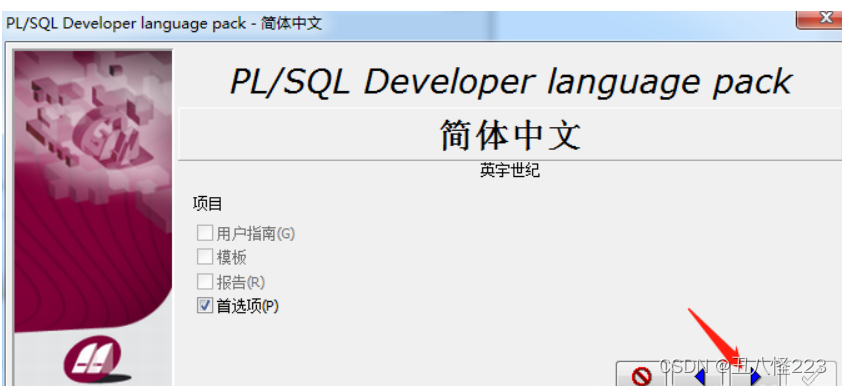Click the grayed finish checkmark button
The height and width of the screenshot is (386, 842).
(x=809, y=375)
